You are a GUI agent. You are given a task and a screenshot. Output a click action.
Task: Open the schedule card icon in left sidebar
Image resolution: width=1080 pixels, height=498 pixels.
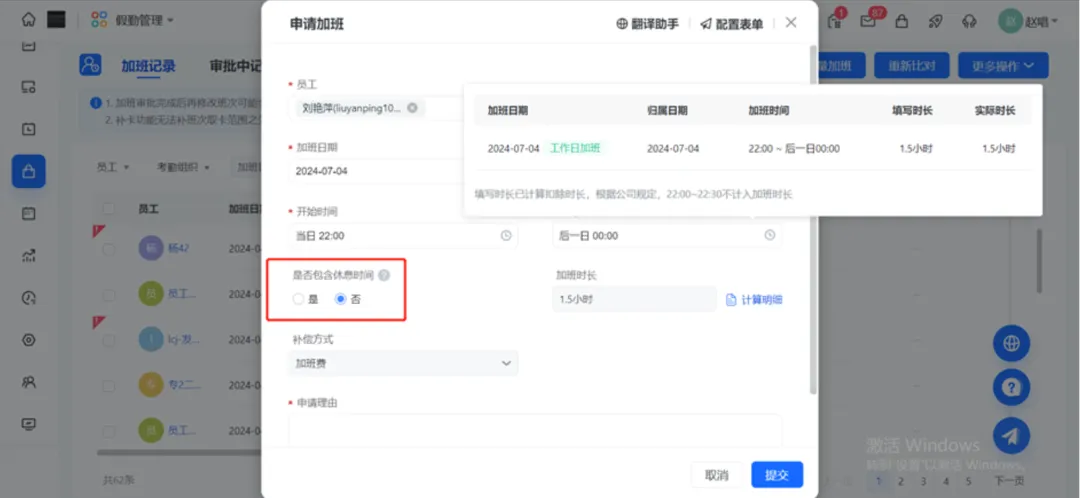[x=28, y=214]
